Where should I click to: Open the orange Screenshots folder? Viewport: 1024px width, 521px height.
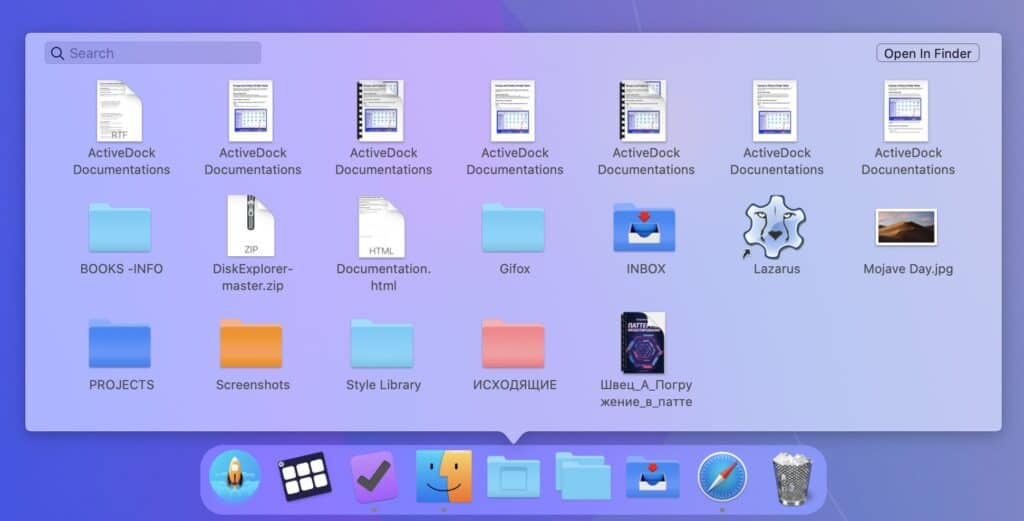pyautogui.click(x=251, y=344)
